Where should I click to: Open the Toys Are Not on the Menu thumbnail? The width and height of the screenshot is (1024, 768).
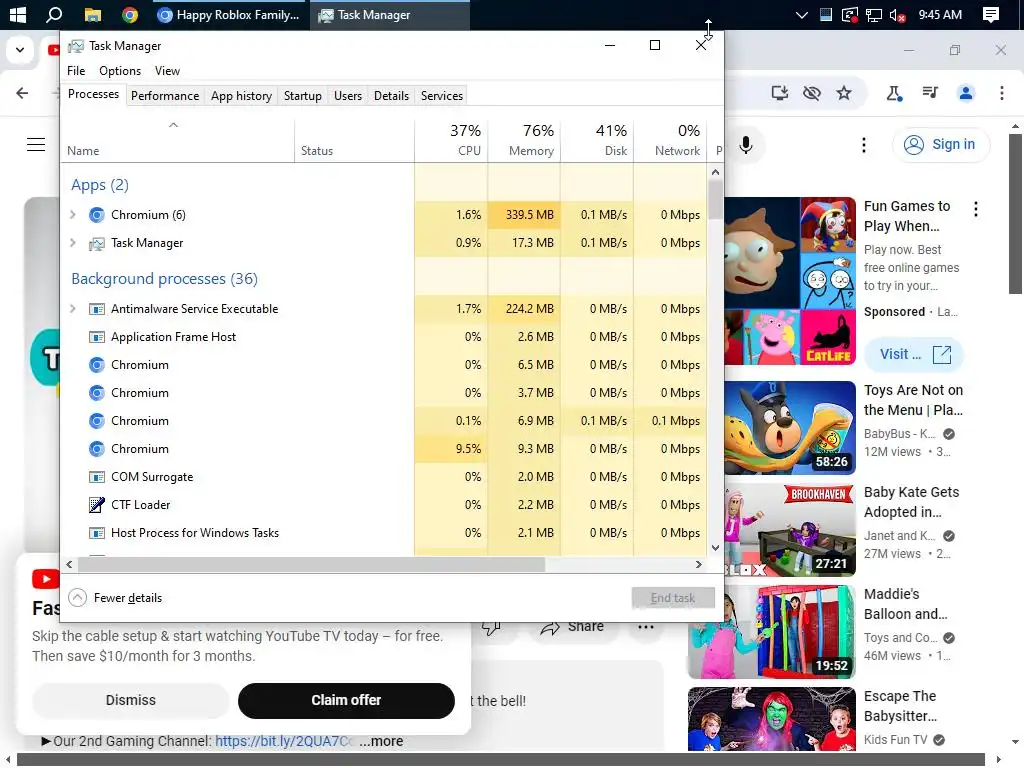[790, 428]
